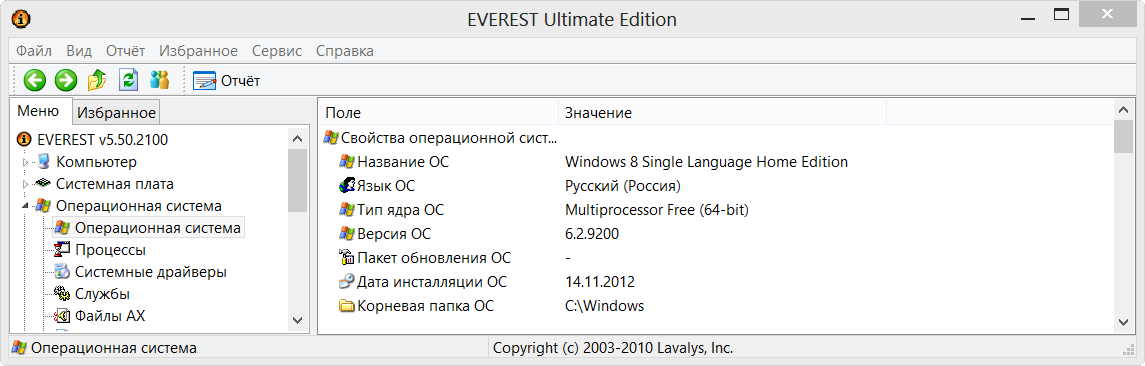
Task: Select the Процессы tree item
Action: [101, 250]
